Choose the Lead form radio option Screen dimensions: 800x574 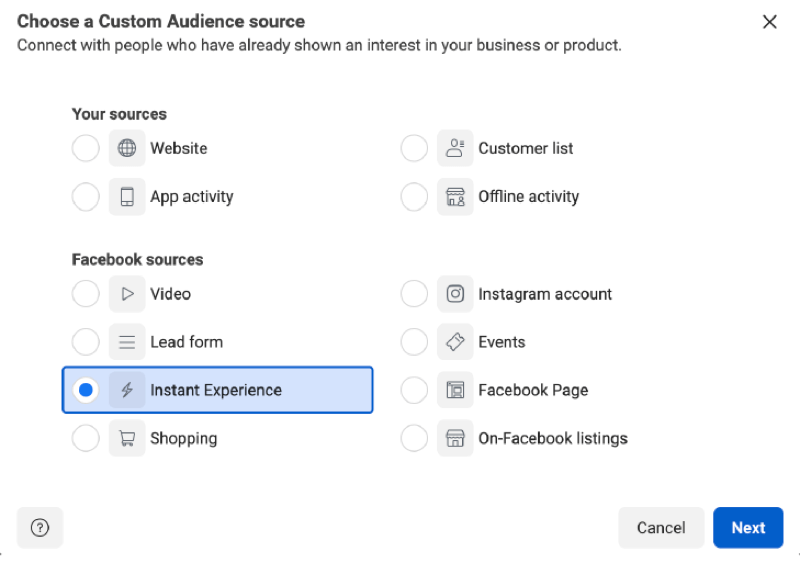click(86, 342)
